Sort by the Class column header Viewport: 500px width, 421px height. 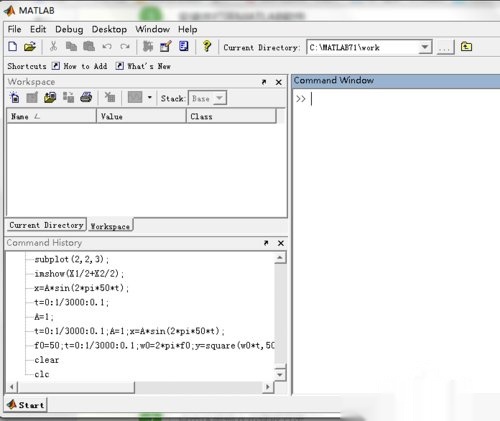tap(231, 116)
